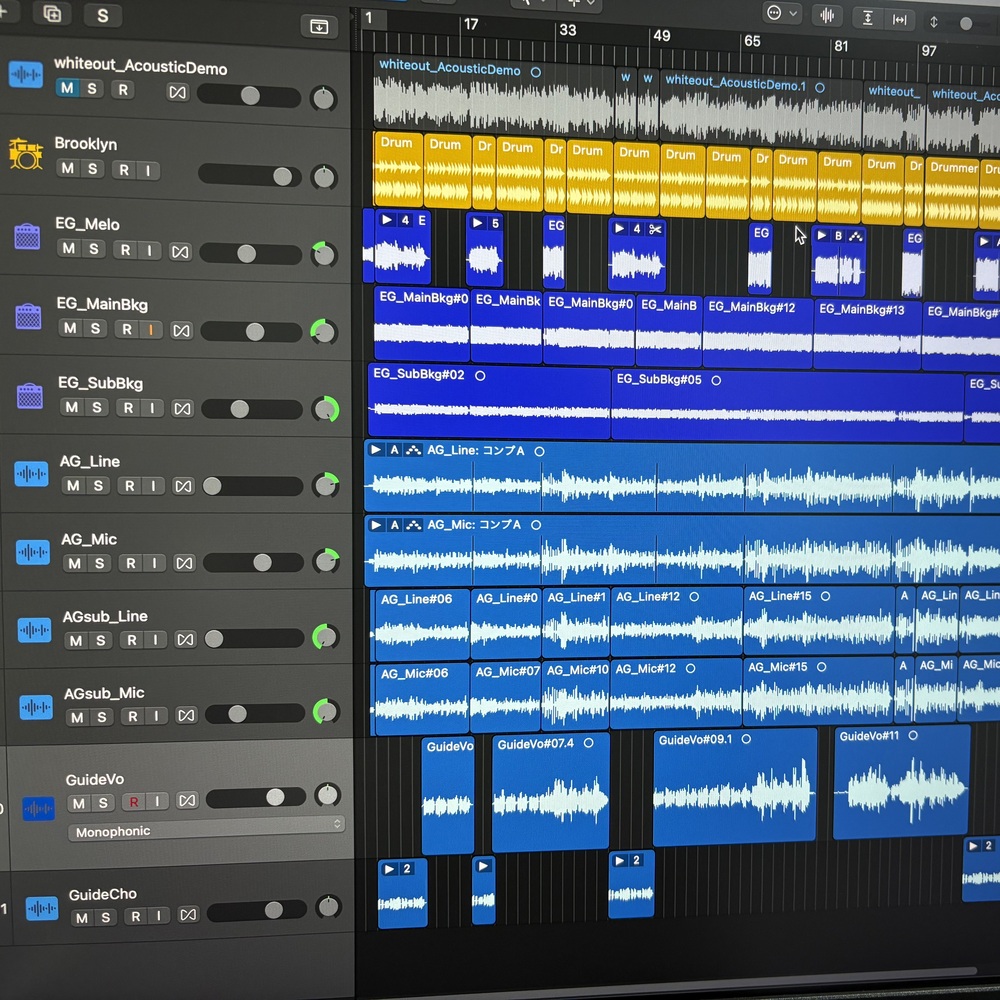Click the EG_Melo guitar amp icon
Screen dimensions: 1000x1000
(27, 237)
